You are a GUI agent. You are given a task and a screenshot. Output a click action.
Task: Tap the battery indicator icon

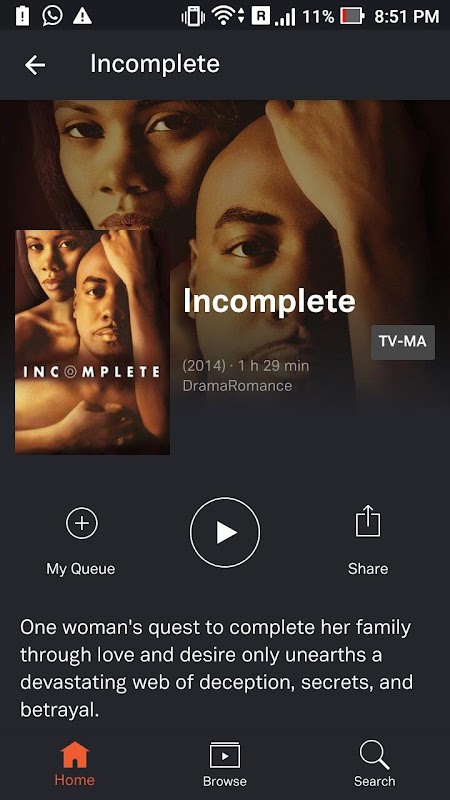pos(353,16)
